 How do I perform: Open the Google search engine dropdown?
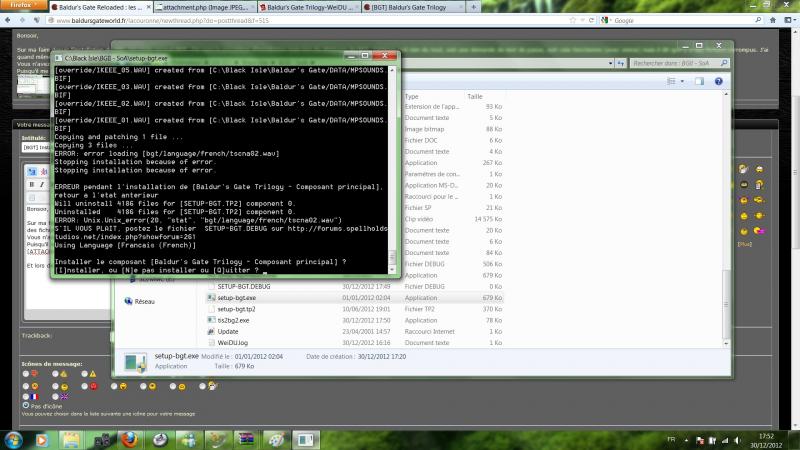coord(606,20)
